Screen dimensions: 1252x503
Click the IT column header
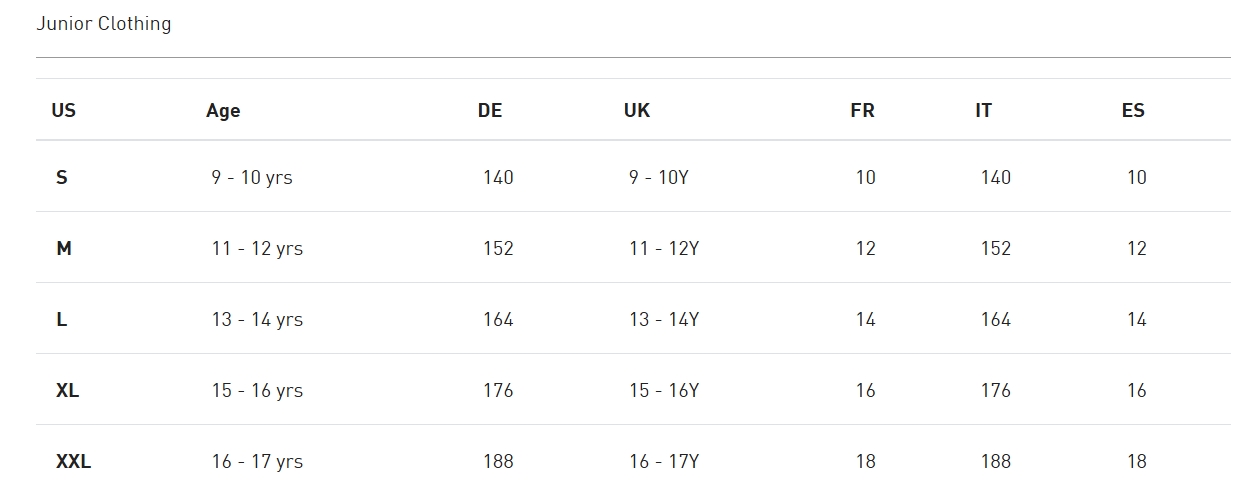pyautogui.click(x=984, y=110)
